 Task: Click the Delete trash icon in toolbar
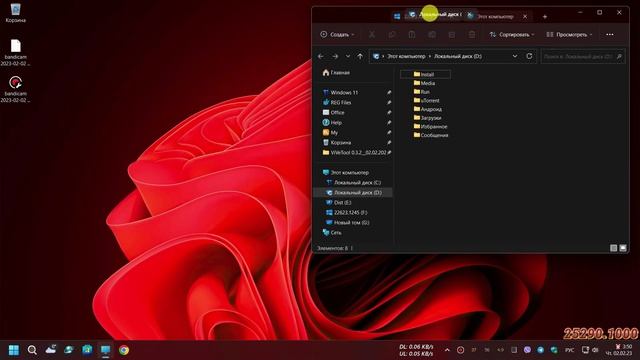[x=472, y=35]
